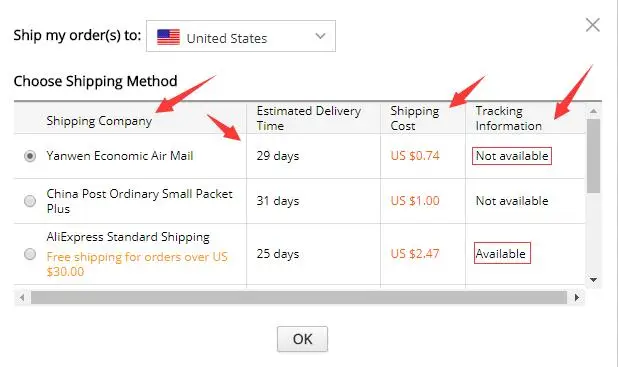This screenshot has height=367, width=618.
Task: Click the horizontal scrollbar left arrow
Action: pyautogui.click(x=22, y=298)
